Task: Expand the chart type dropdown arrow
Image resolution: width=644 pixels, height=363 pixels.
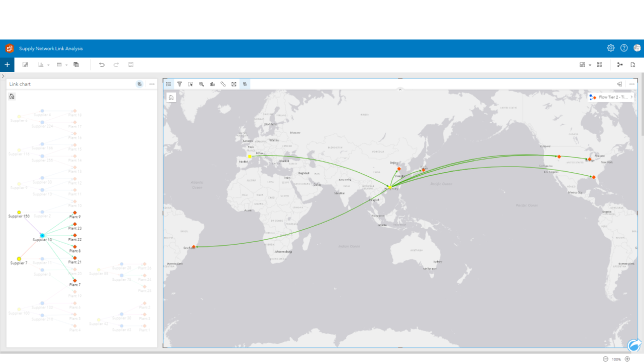Action: point(48,65)
